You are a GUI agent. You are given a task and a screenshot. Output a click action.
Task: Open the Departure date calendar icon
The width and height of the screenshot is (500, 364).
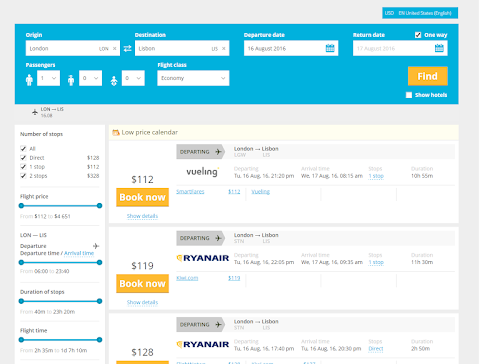(330, 48)
